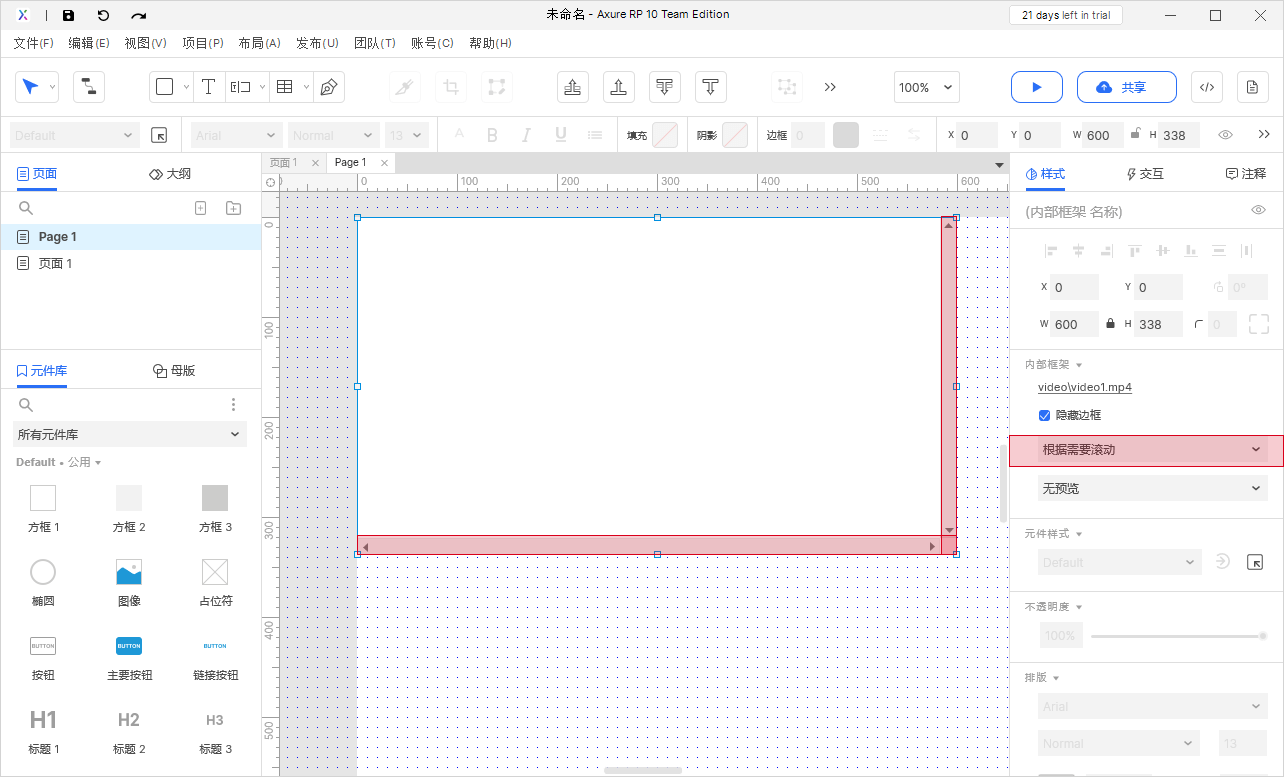The width and height of the screenshot is (1284, 777).
Task: Toggle aspect ratio lock in top toolbar
Action: point(1135,135)
